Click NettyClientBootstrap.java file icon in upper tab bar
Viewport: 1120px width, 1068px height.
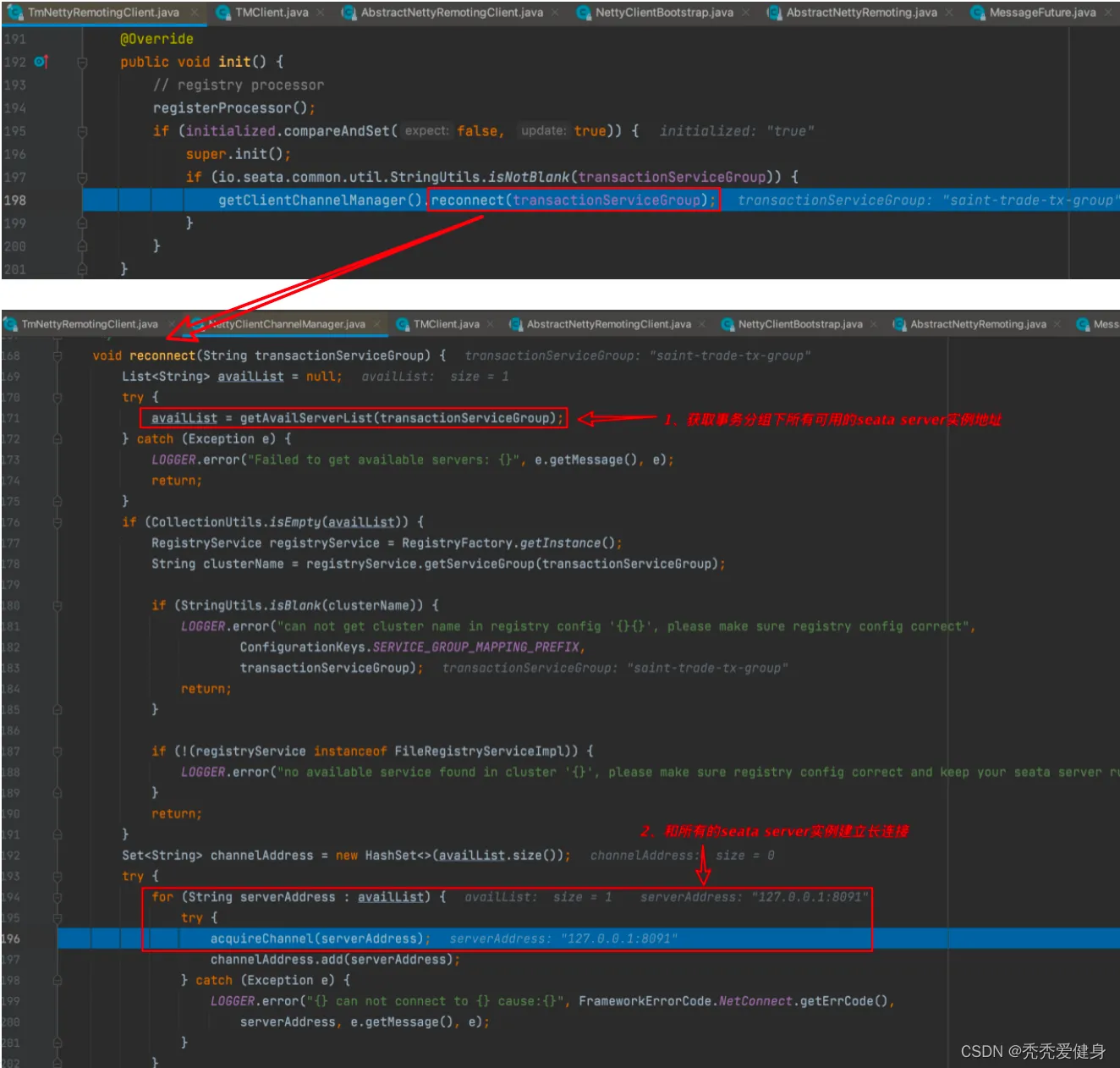click(583, 13)
